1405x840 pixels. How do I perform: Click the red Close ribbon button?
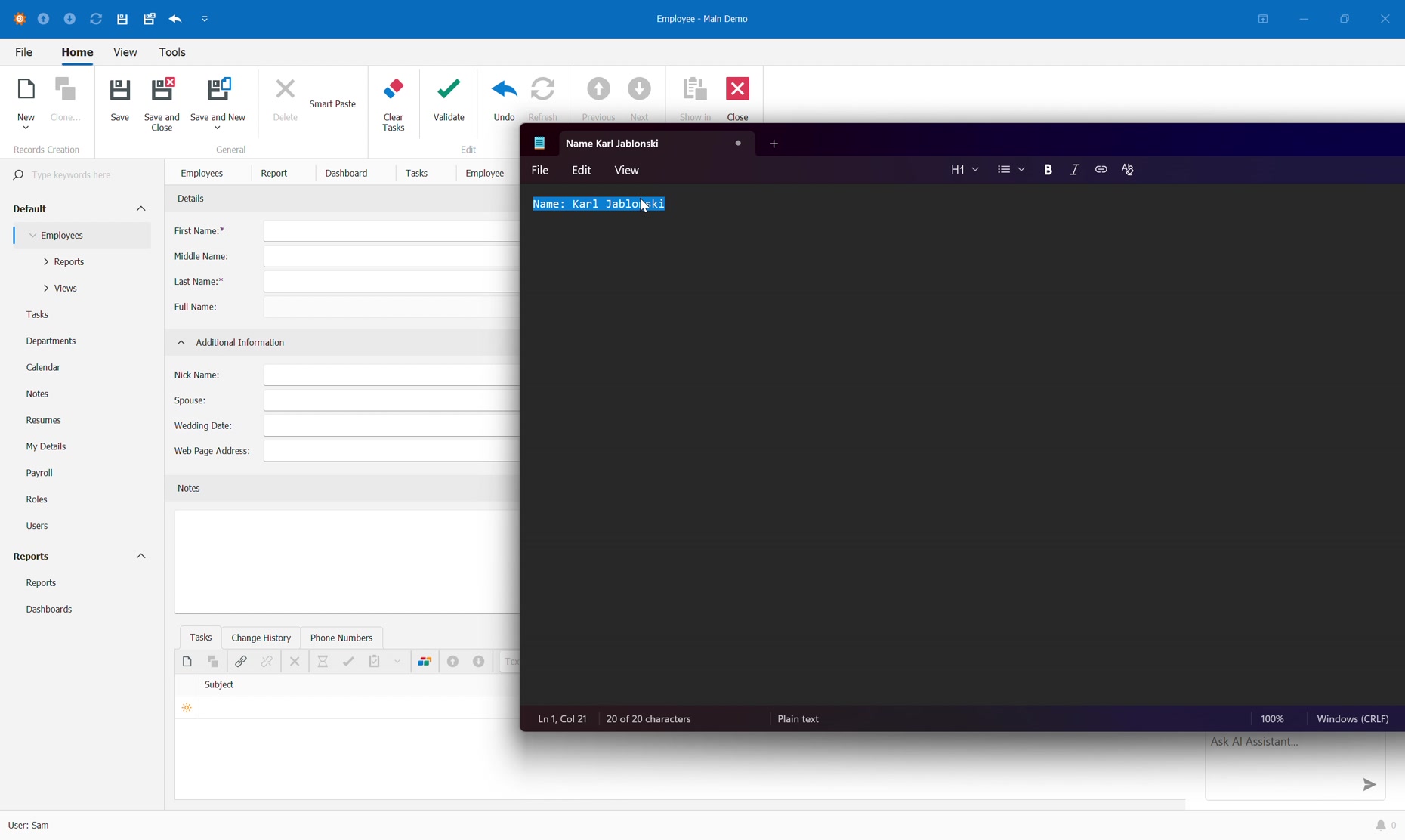(738, 99)
